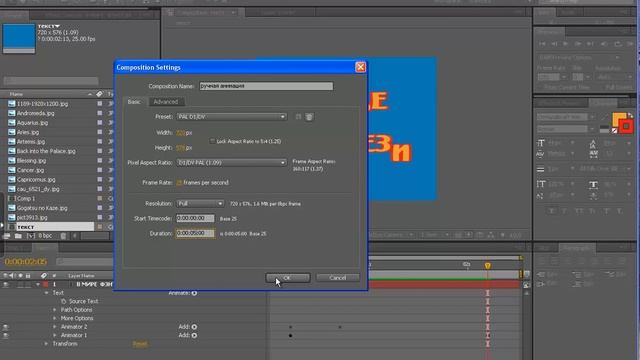
Task: Toggle the eye for Animator 1
Action: 6,336
